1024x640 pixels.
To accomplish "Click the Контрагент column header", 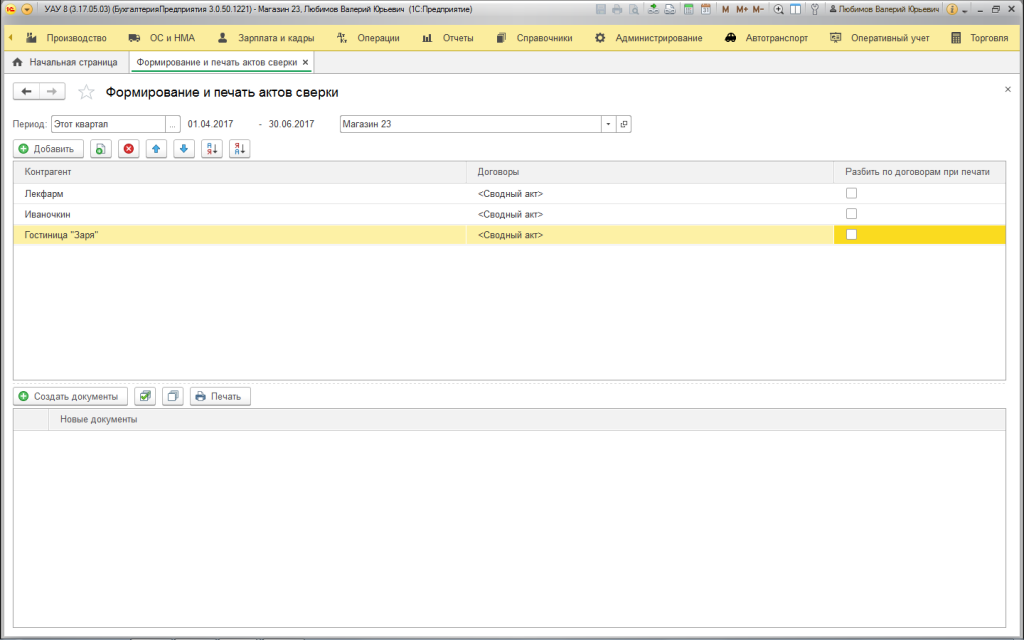I will (240, 172).
